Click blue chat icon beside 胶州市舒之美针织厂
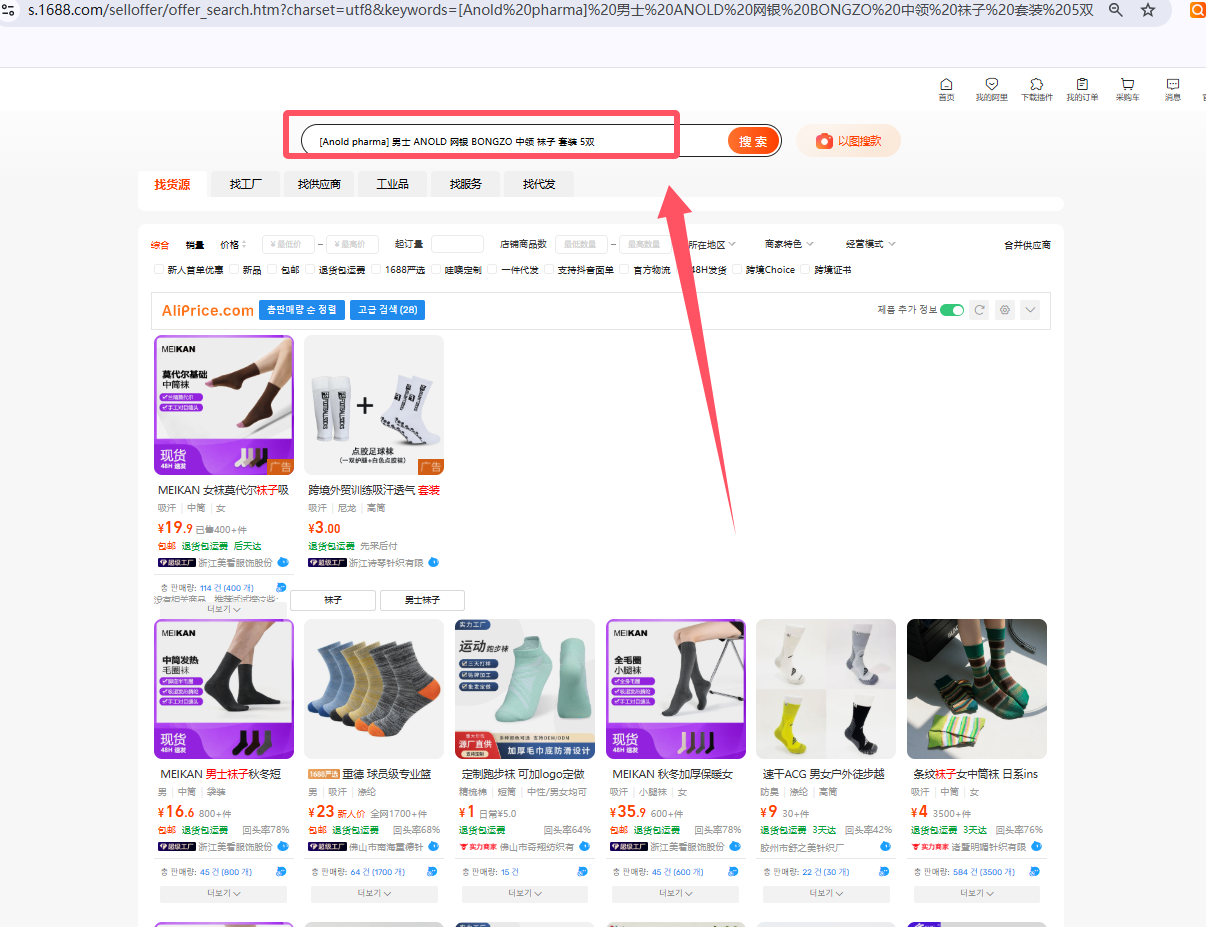Image resolution: width=1206 pixels, height=927 pixels. (x=885, y=846)
